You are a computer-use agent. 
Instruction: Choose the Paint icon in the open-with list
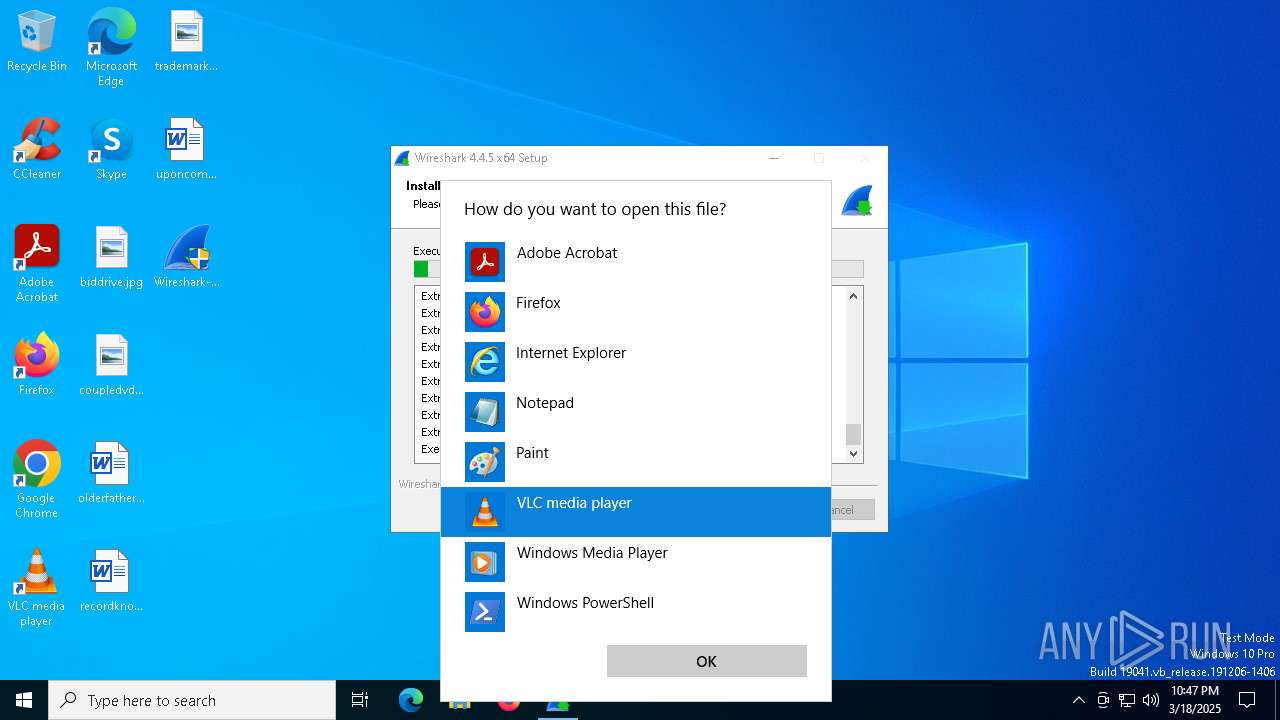[x=485, y=462]
